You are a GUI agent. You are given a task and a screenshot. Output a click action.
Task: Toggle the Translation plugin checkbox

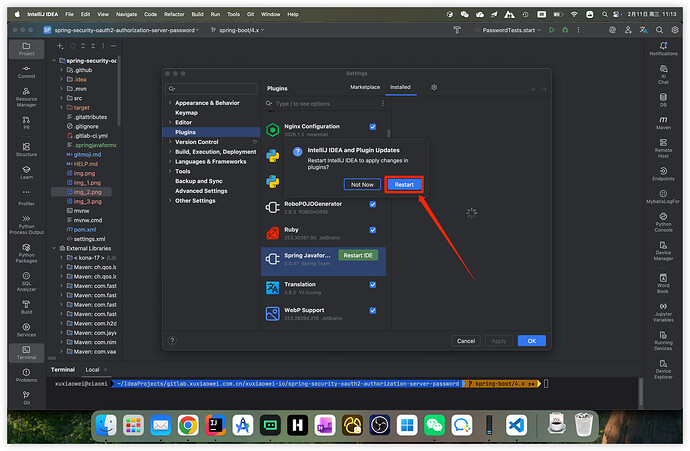372,285
